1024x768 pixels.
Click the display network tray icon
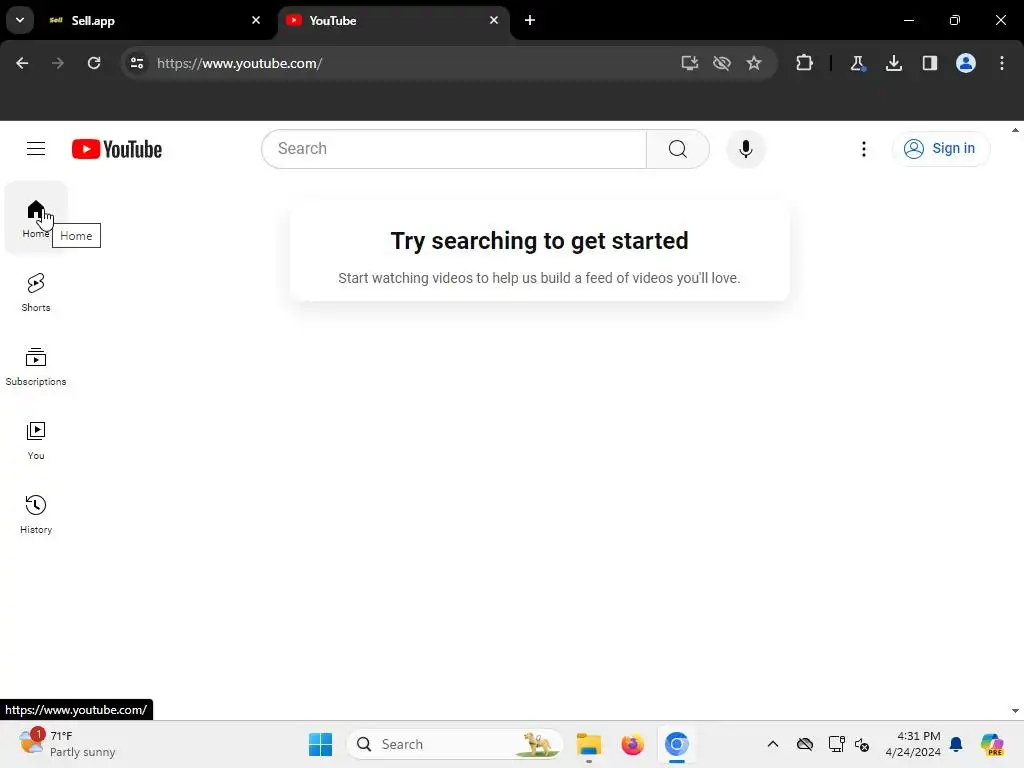[836, 744]
